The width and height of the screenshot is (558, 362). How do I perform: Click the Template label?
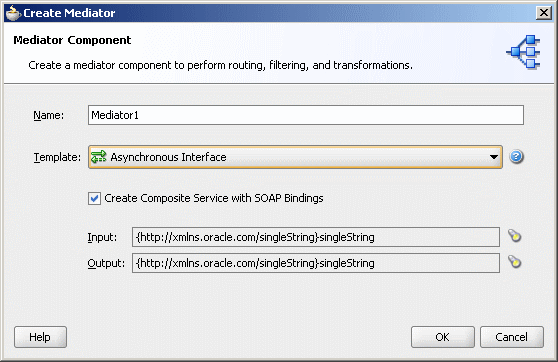(x=57, y=157)
